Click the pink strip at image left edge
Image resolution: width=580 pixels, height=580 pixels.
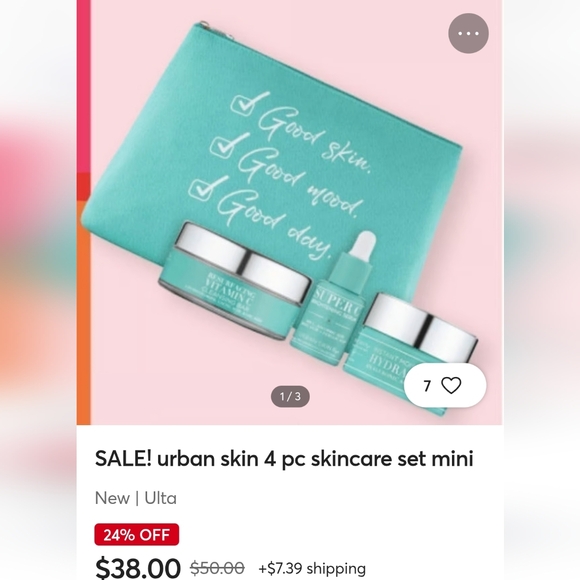tap(84, 86)
